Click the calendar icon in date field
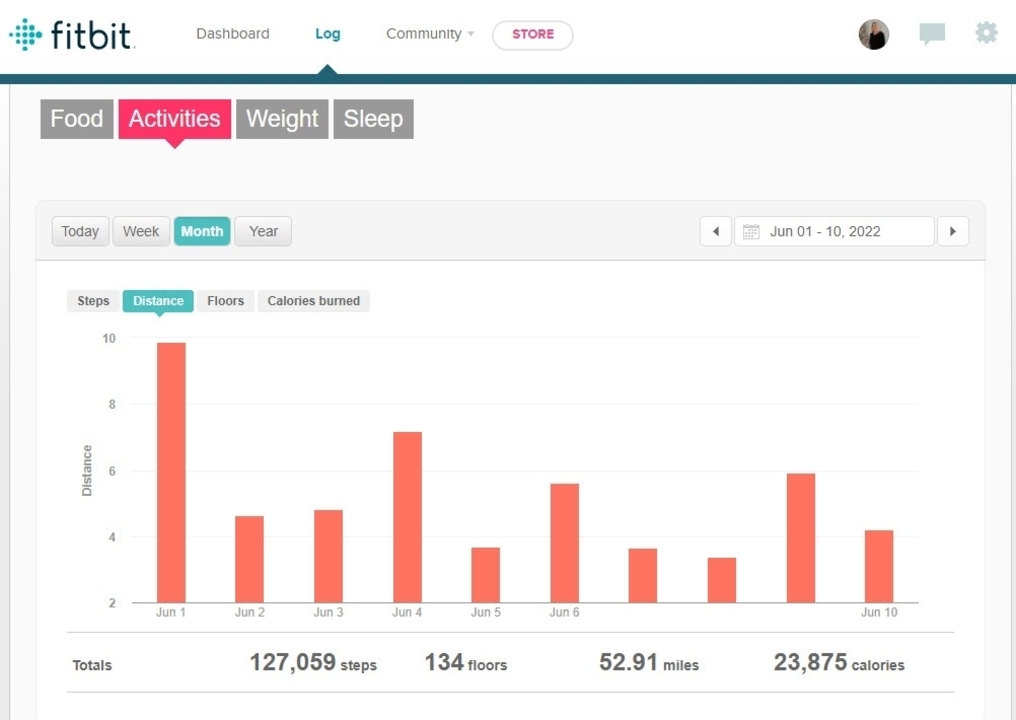The width and height of the screenshot is (1016, 720). point(752,231)
